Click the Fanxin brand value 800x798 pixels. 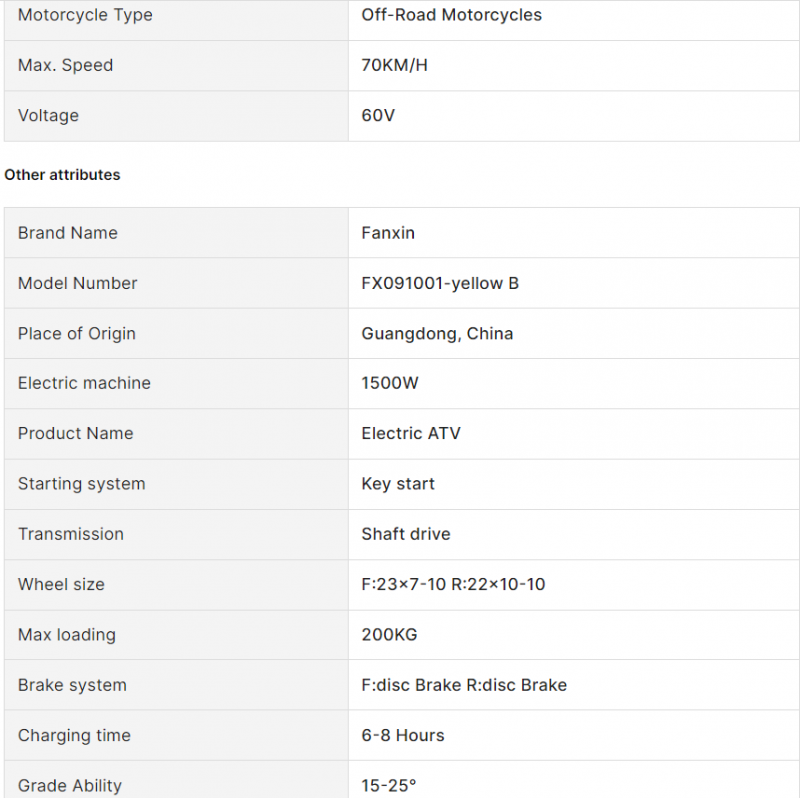pyautogui.click(x=388, y=233)
